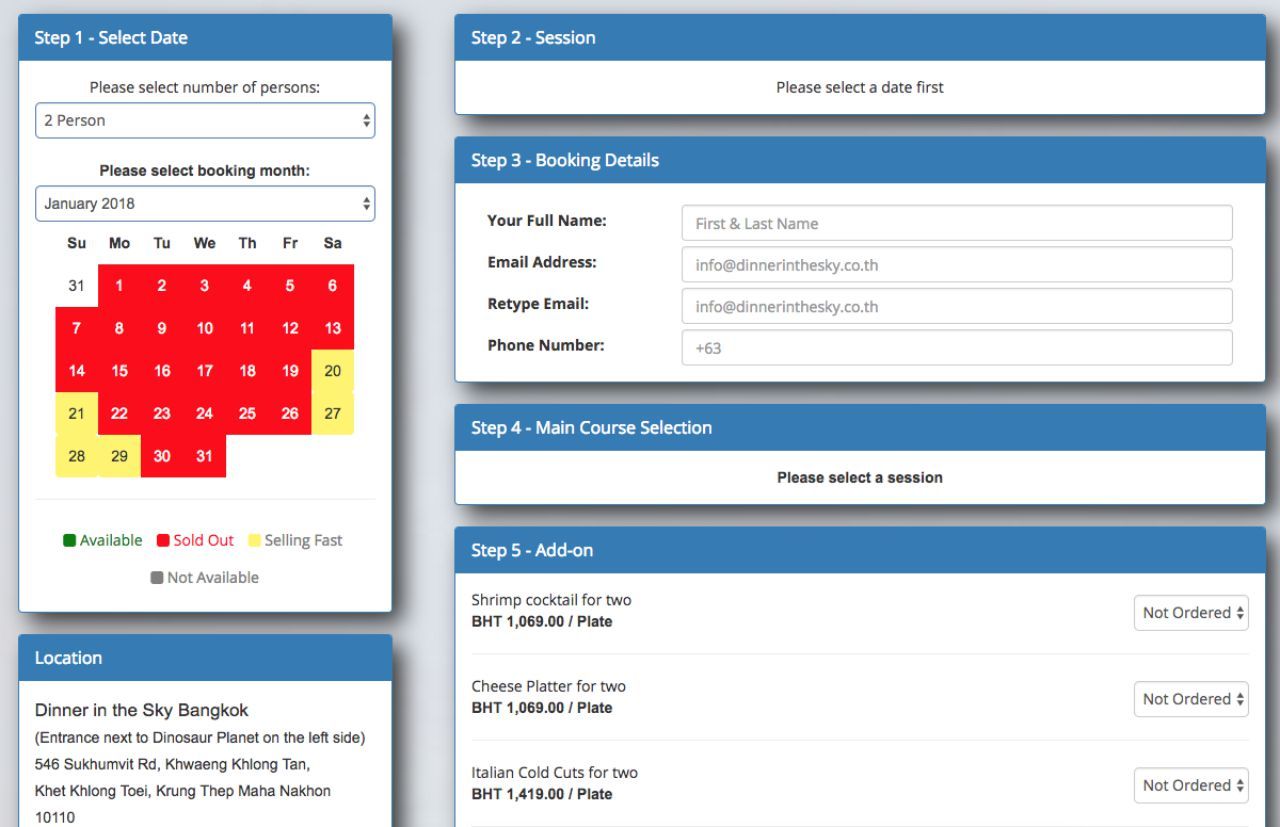Click the gray Not Available legend swatch

(x=157, y=578)
